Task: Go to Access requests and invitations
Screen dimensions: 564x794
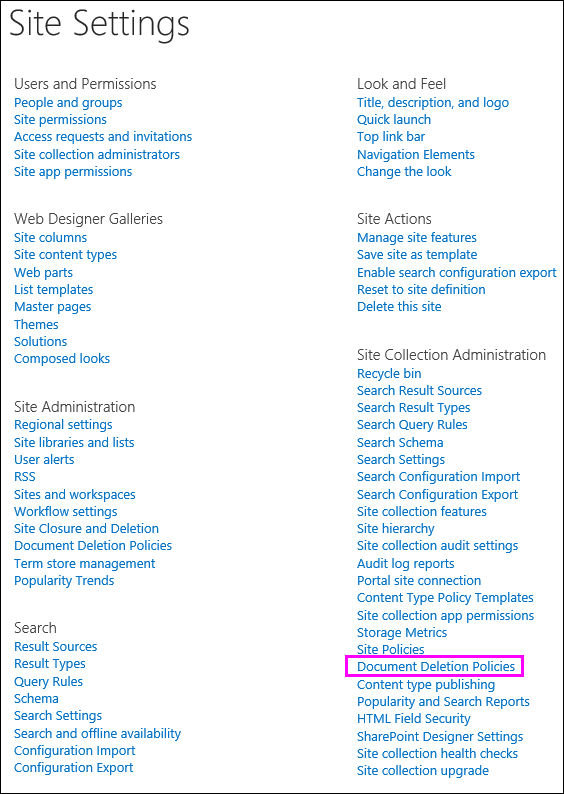Action: (x=103, y=137)
